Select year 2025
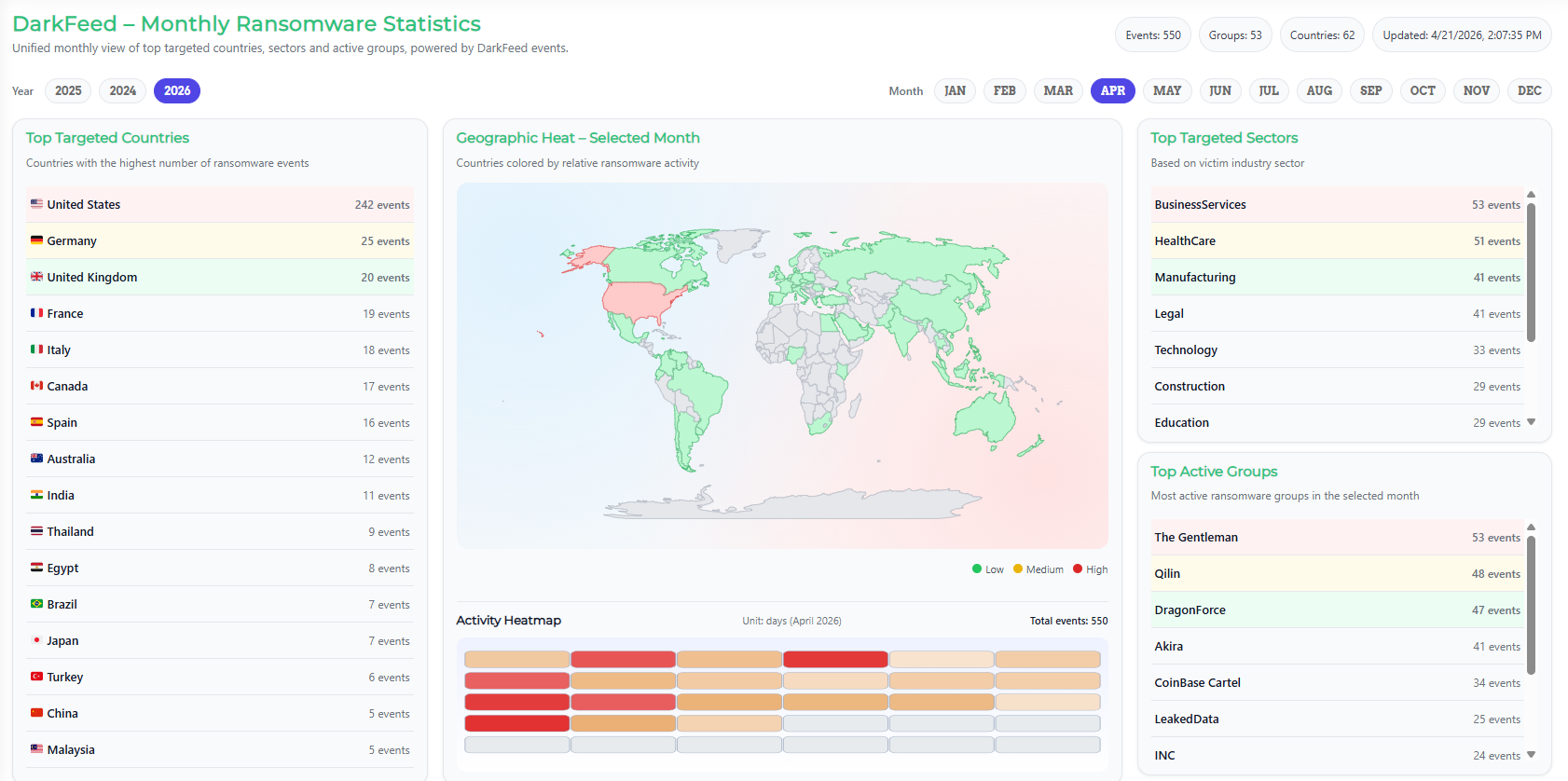This screenshot has height=781, width=1568. [x=68, y=90]
